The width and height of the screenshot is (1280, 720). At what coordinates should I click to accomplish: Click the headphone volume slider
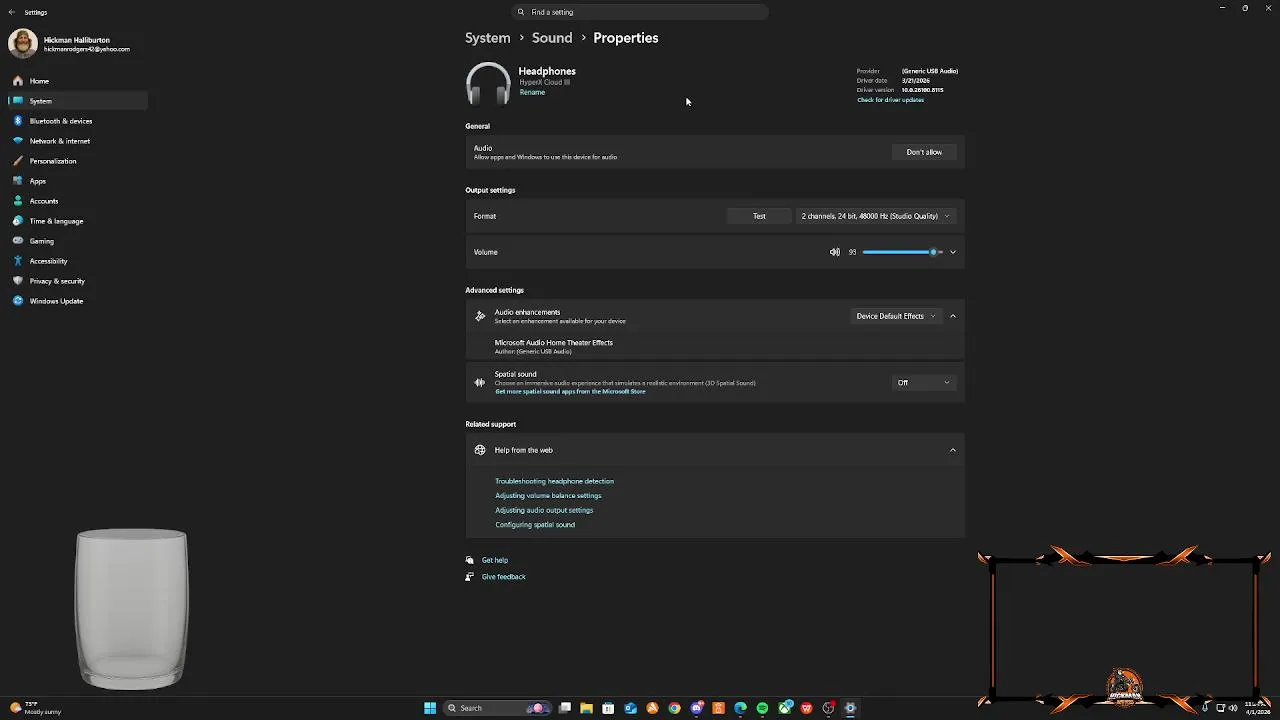[902, 252]
